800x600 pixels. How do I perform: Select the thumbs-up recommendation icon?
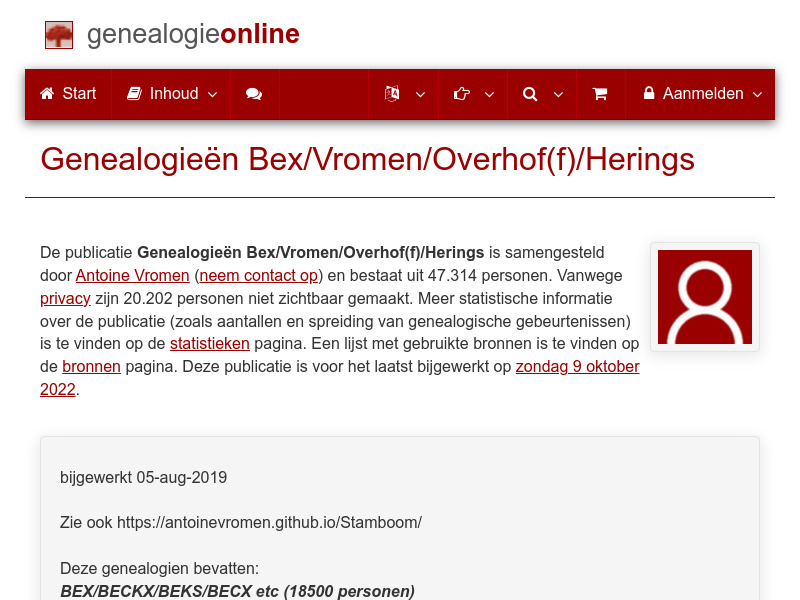pos(461,93)
